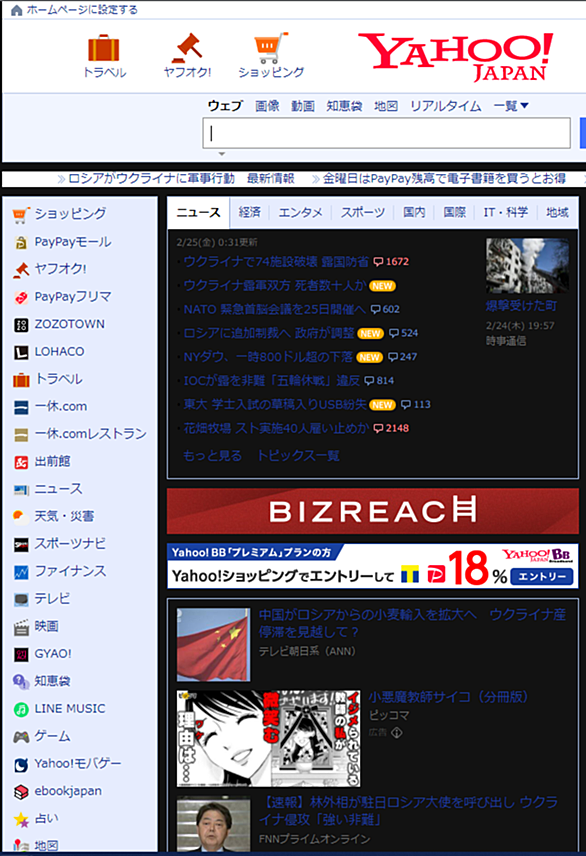
Task: Open the Chinese flag article thumbnail
Action: tap(214, 645)
